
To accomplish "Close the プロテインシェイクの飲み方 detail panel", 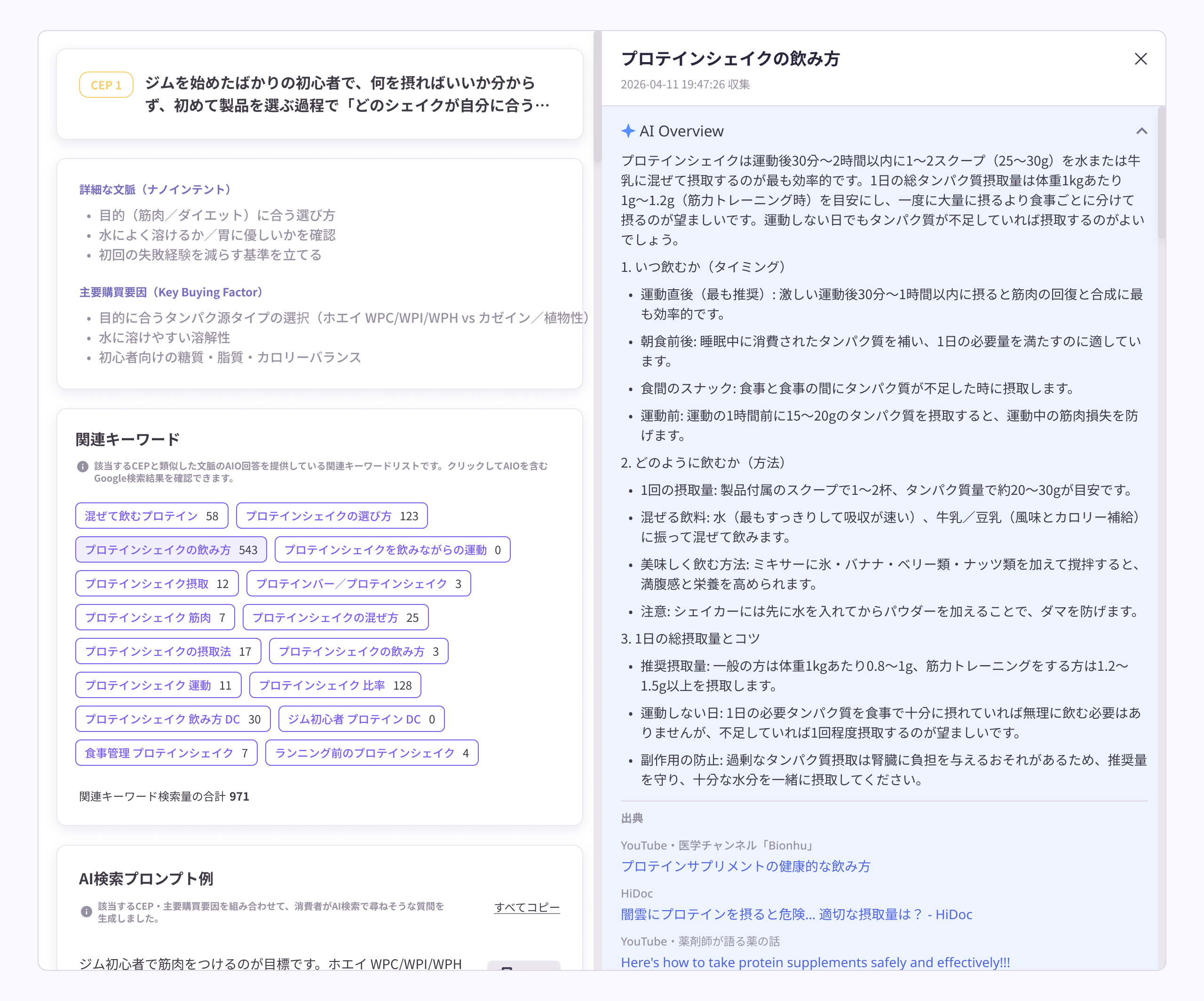I will click(1141, 59).
